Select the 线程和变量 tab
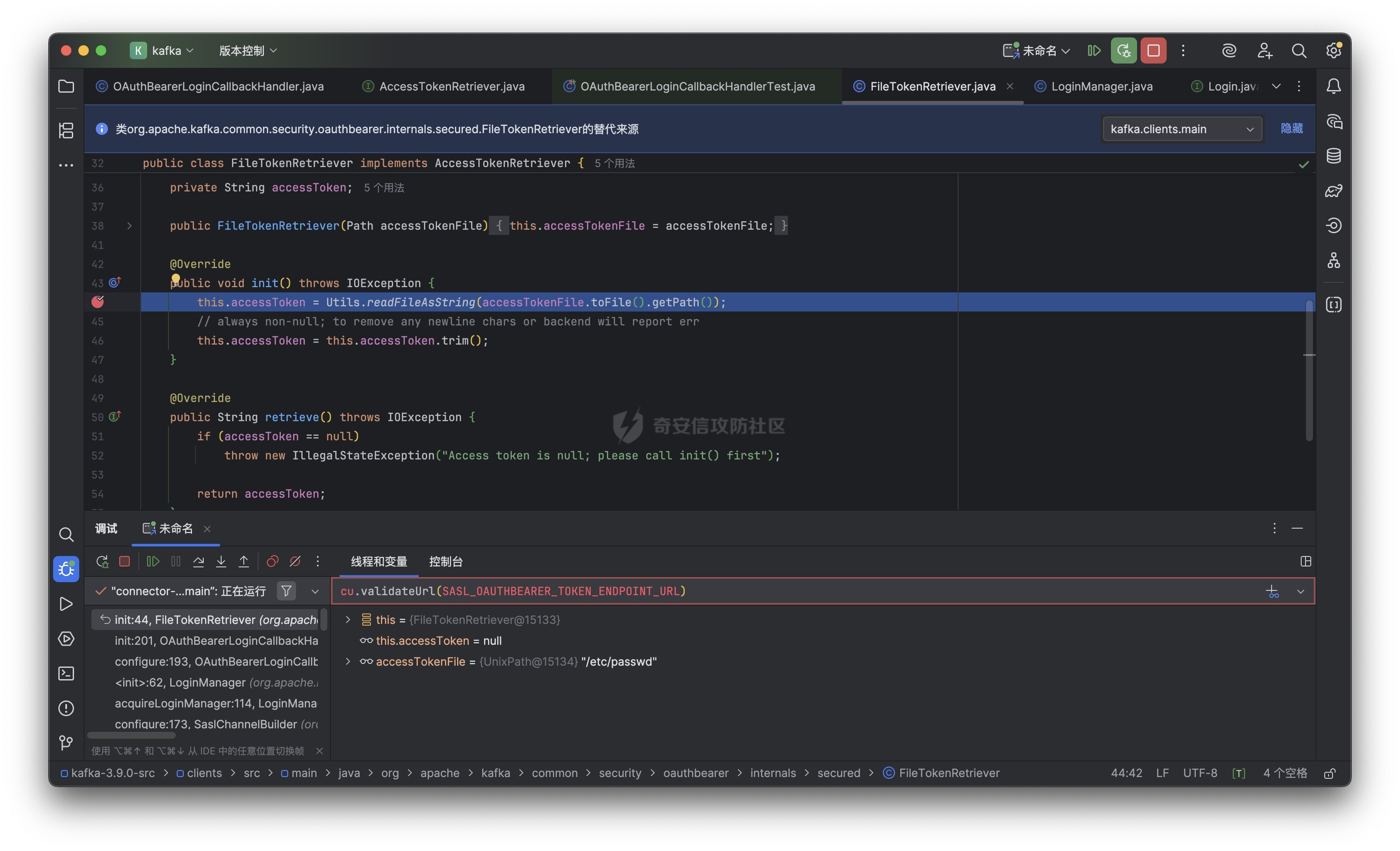The image size is (1400, 851). [379, 562]
